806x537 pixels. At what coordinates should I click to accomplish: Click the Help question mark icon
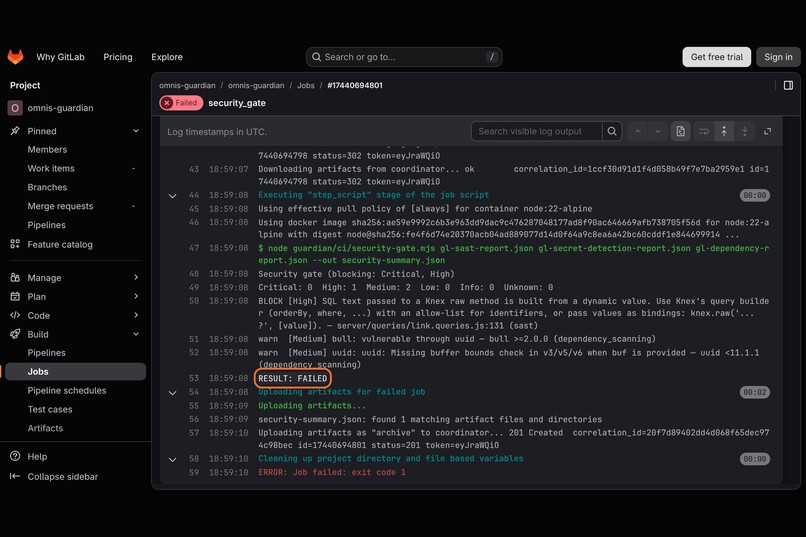coord(15,456)
